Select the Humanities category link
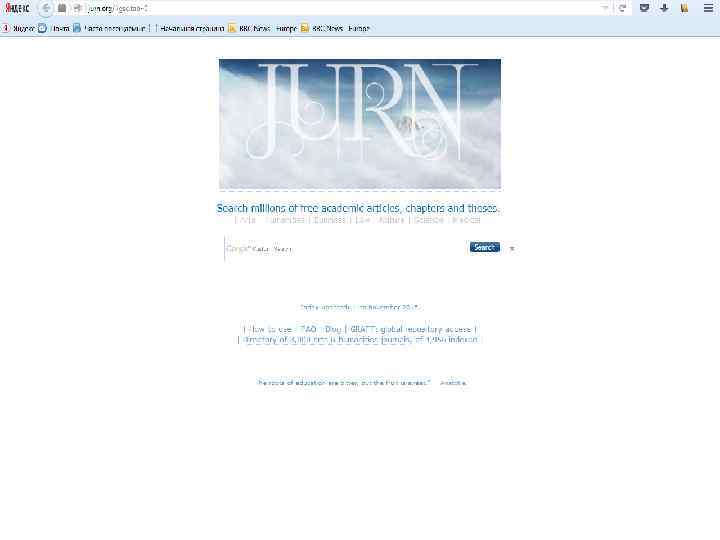This screenshot has width=720, height=540. [285, 220]
